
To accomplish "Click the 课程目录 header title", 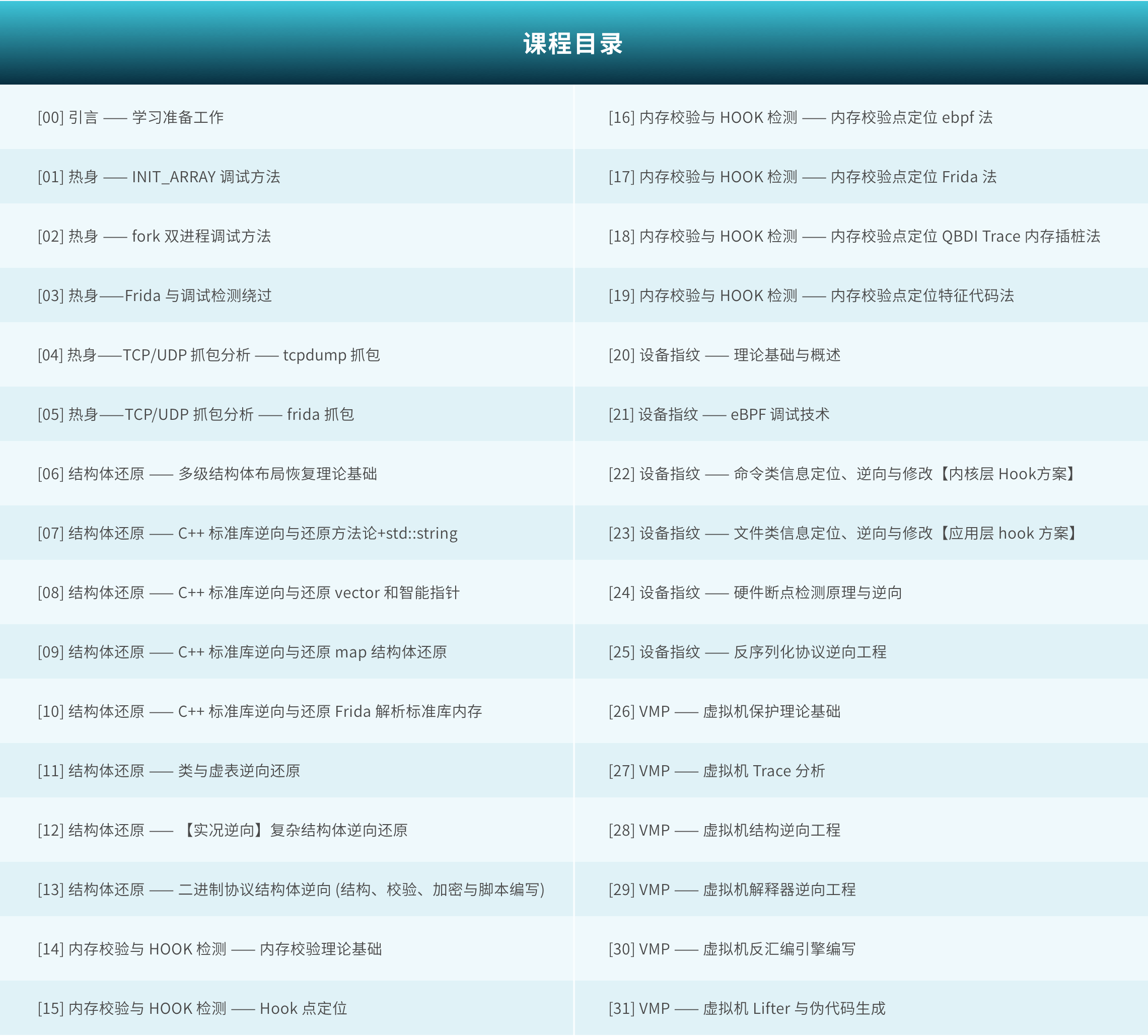I will click(x=573, y=44).
